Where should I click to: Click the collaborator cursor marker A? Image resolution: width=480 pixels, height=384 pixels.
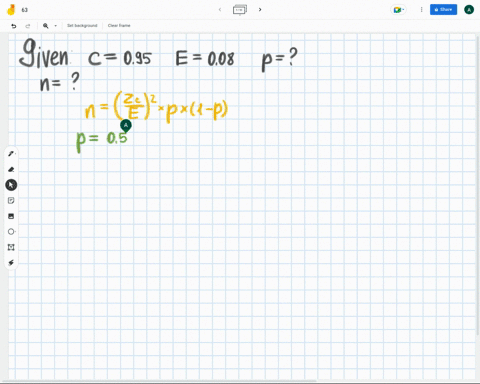[x=126, y=126]
